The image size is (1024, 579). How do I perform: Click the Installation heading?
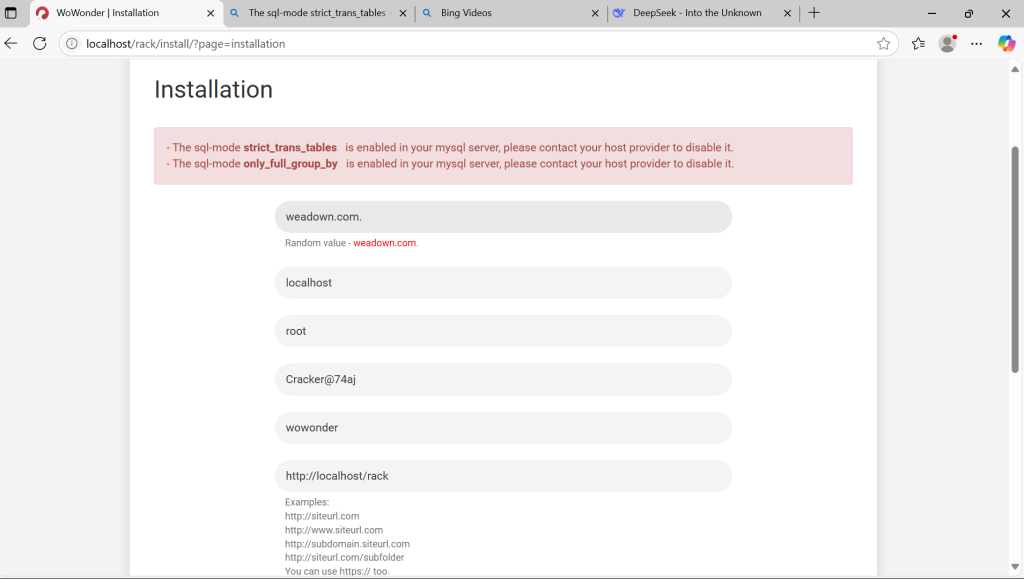pyautogui.click(x=214, y=89)
